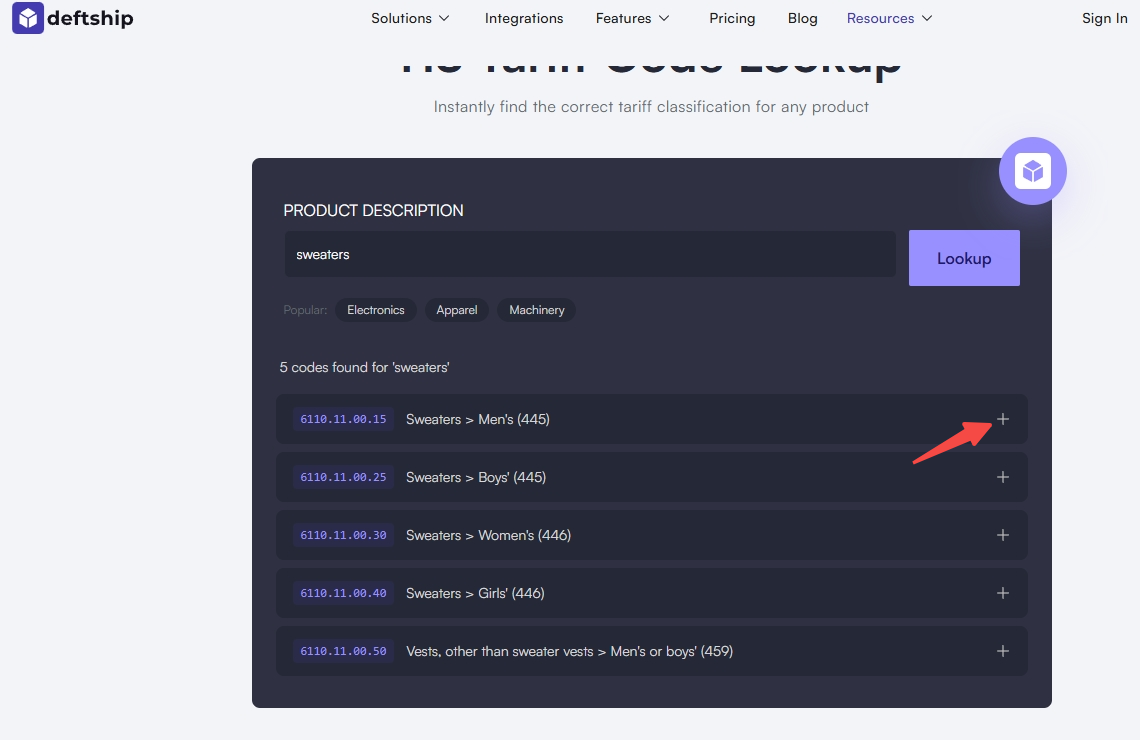The image size is (1140, 740).
Task: Expand the Vests row plus icon
Action: pos(1002,651)
